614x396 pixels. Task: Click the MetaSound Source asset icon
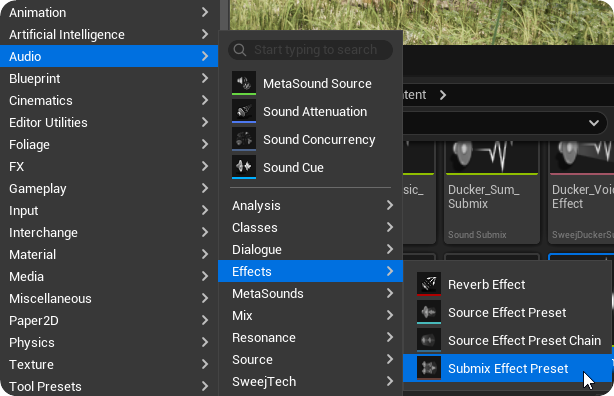point(244,83)
